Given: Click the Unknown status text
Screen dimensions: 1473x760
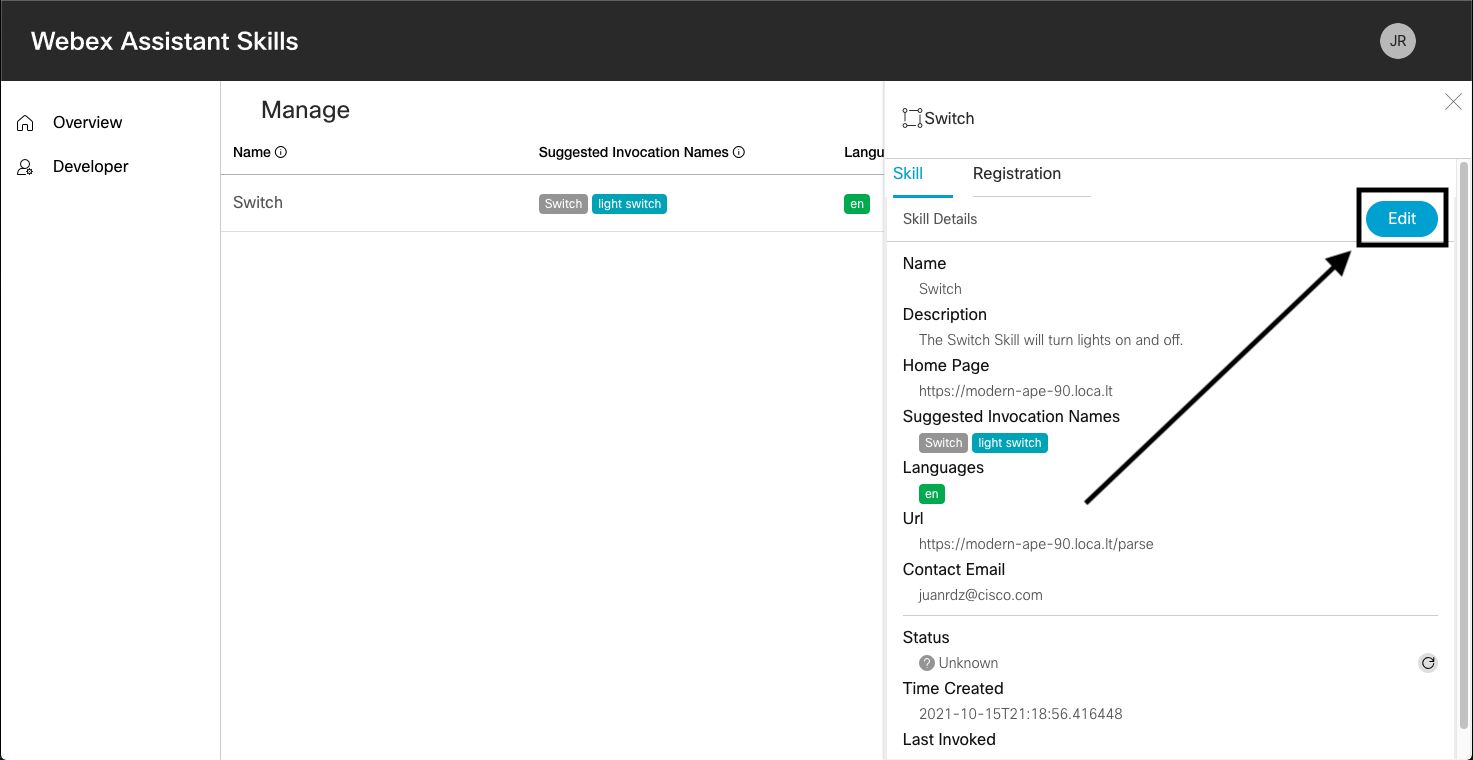Looking at the screenshot, I should click(968, 663).
